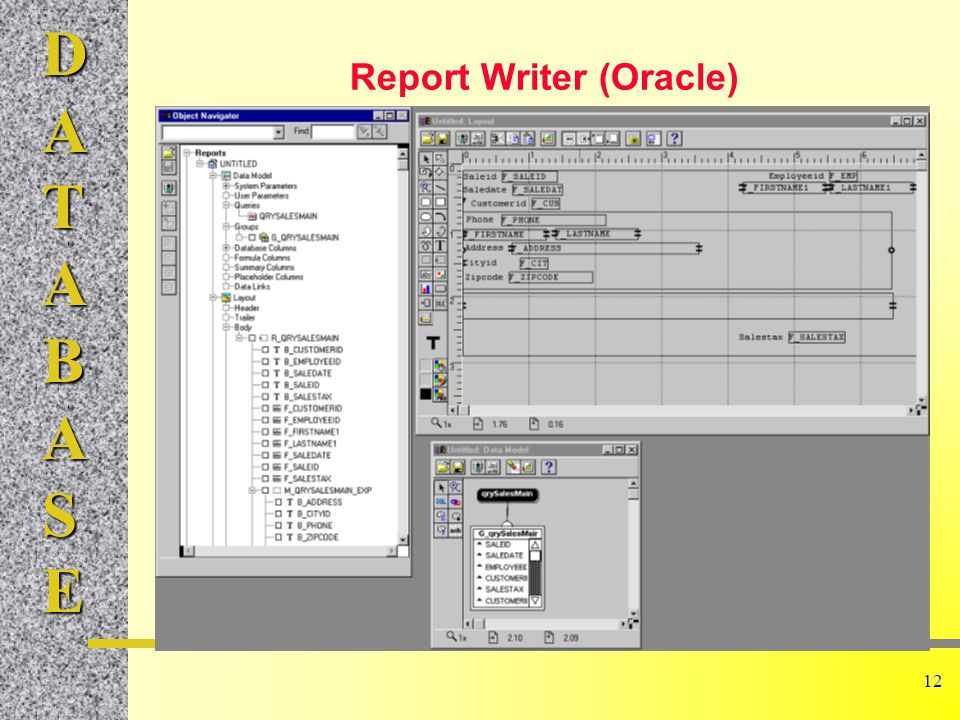Select the arrow pointer tool in Layout palette
Viewport: 960px width, 720px height.
pyautogui.click(x=426, y=159)
